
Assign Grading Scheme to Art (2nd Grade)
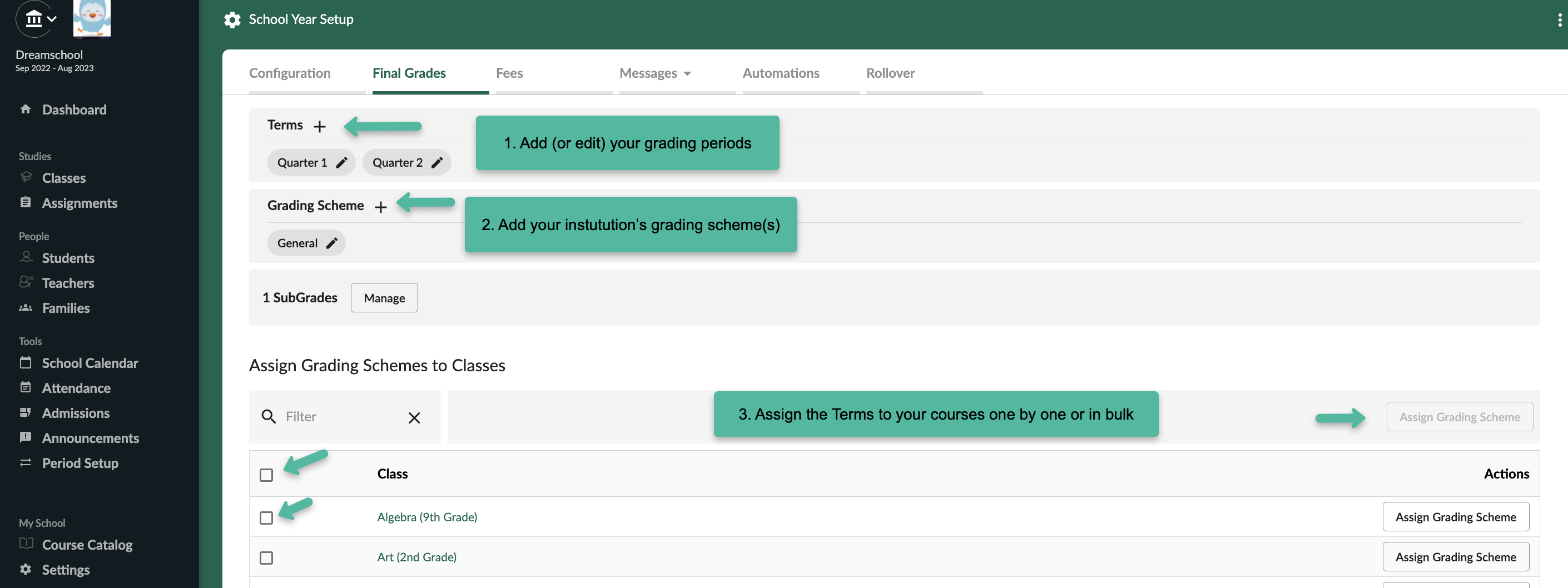pos(1455,557)
